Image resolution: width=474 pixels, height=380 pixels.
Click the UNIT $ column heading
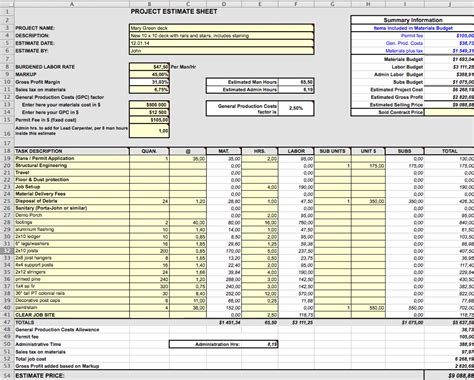click(368, 151)
